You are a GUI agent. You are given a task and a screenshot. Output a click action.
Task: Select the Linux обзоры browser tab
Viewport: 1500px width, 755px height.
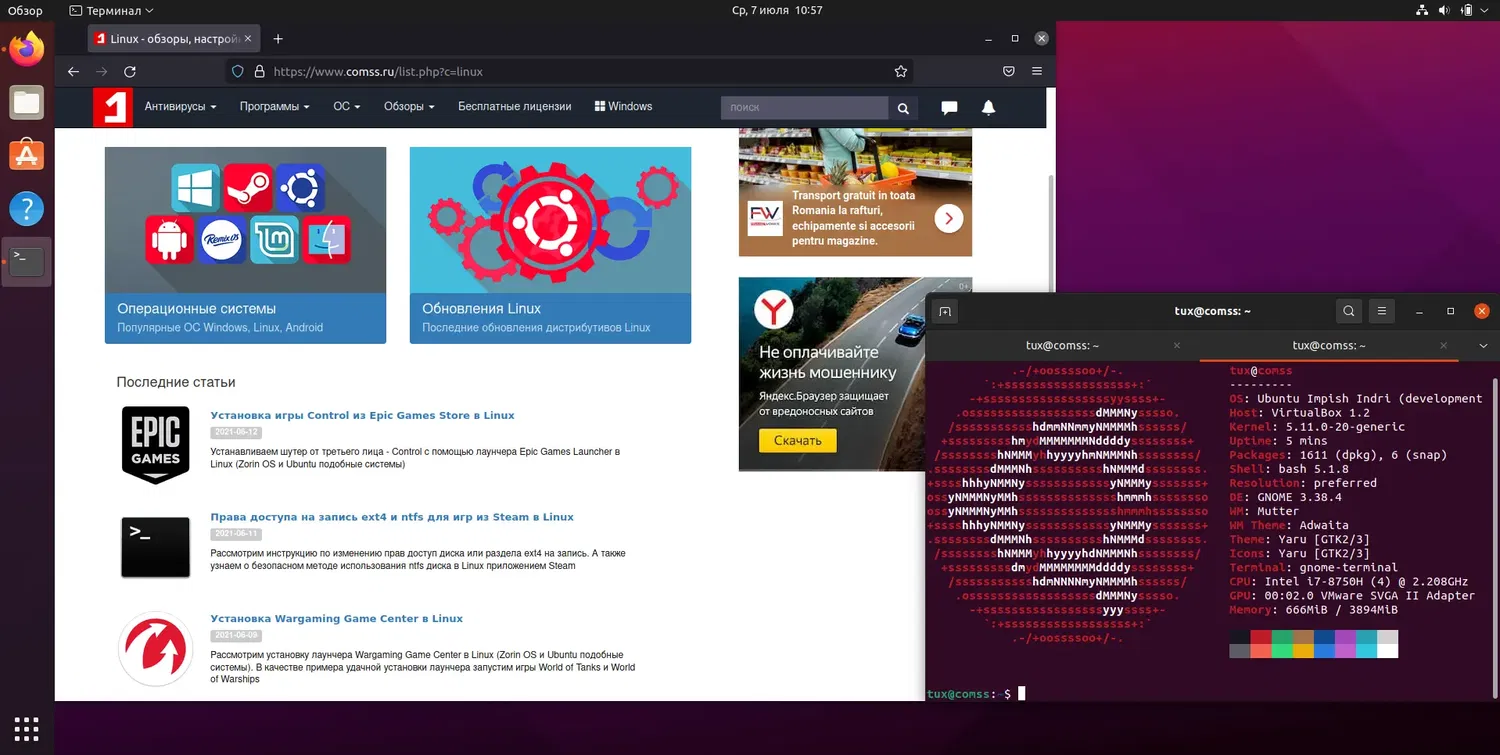pos(174,39)
